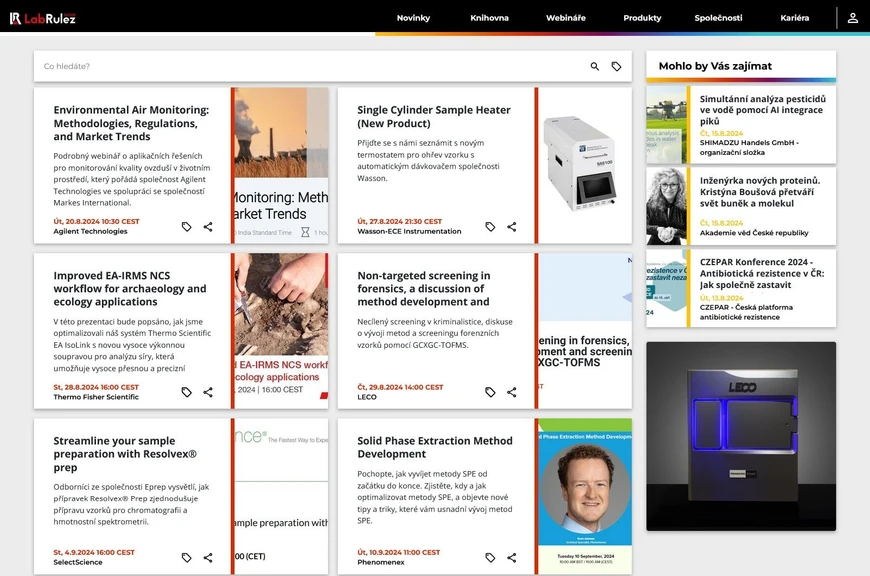Click the LECO instrument advertisement banner
The height and width of the screenshot is (576, 870).
(740, 436)
